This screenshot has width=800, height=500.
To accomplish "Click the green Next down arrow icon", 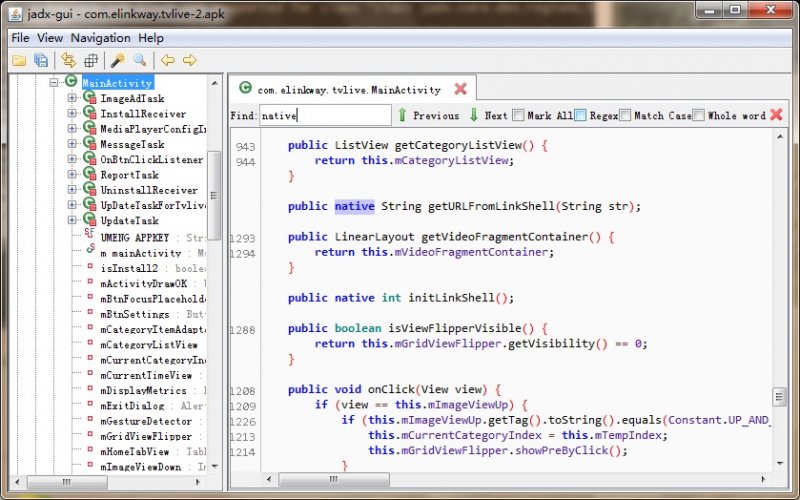I will tap(473, 115).
